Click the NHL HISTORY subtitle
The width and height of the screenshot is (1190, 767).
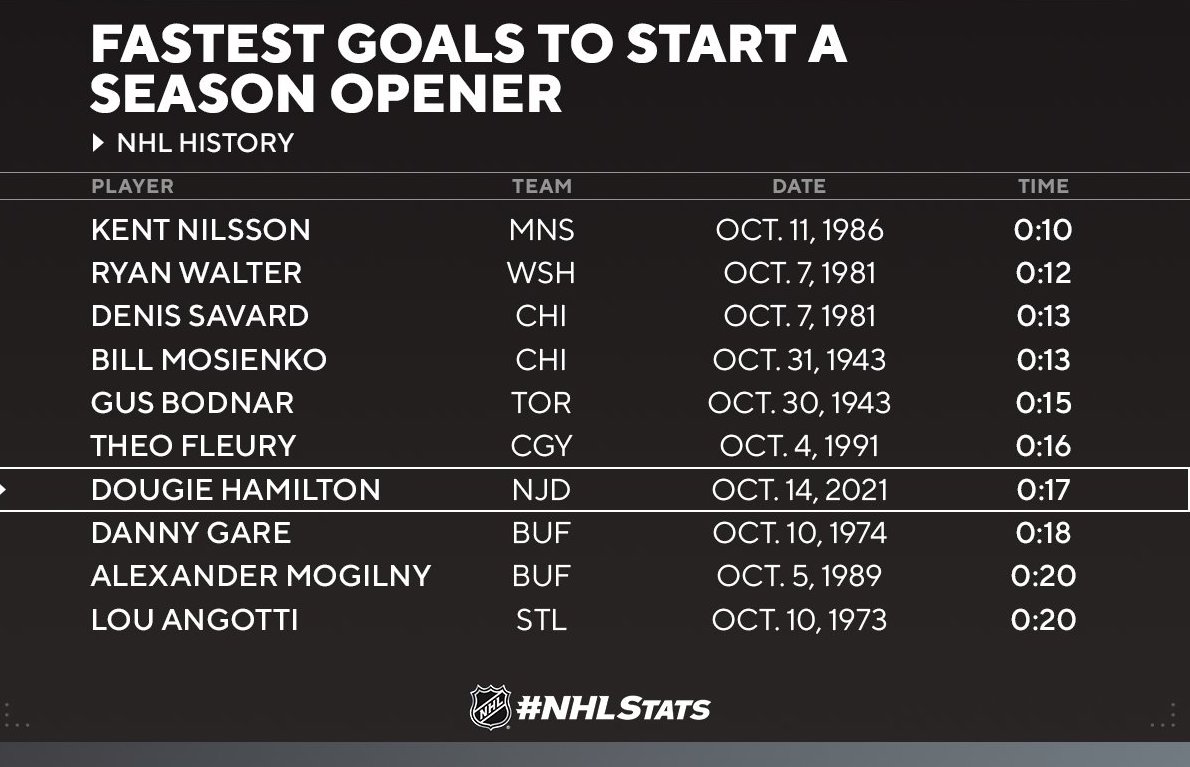[x=205, y=143]
